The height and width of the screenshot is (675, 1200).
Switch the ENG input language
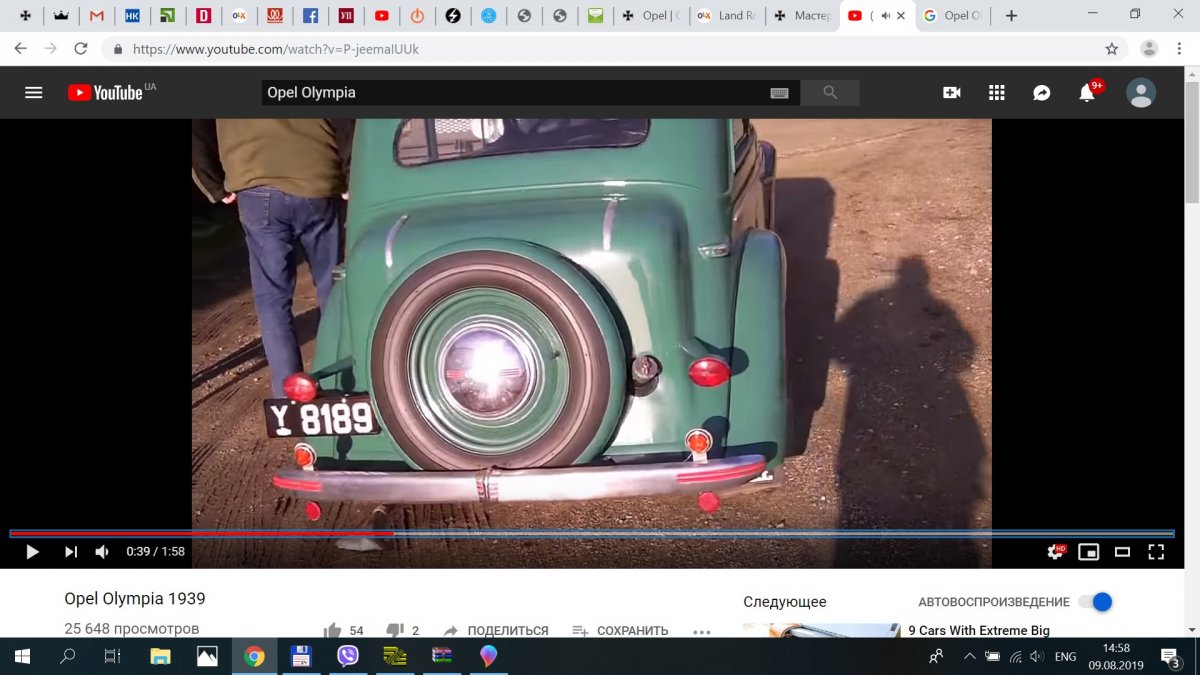point(1066,656)
